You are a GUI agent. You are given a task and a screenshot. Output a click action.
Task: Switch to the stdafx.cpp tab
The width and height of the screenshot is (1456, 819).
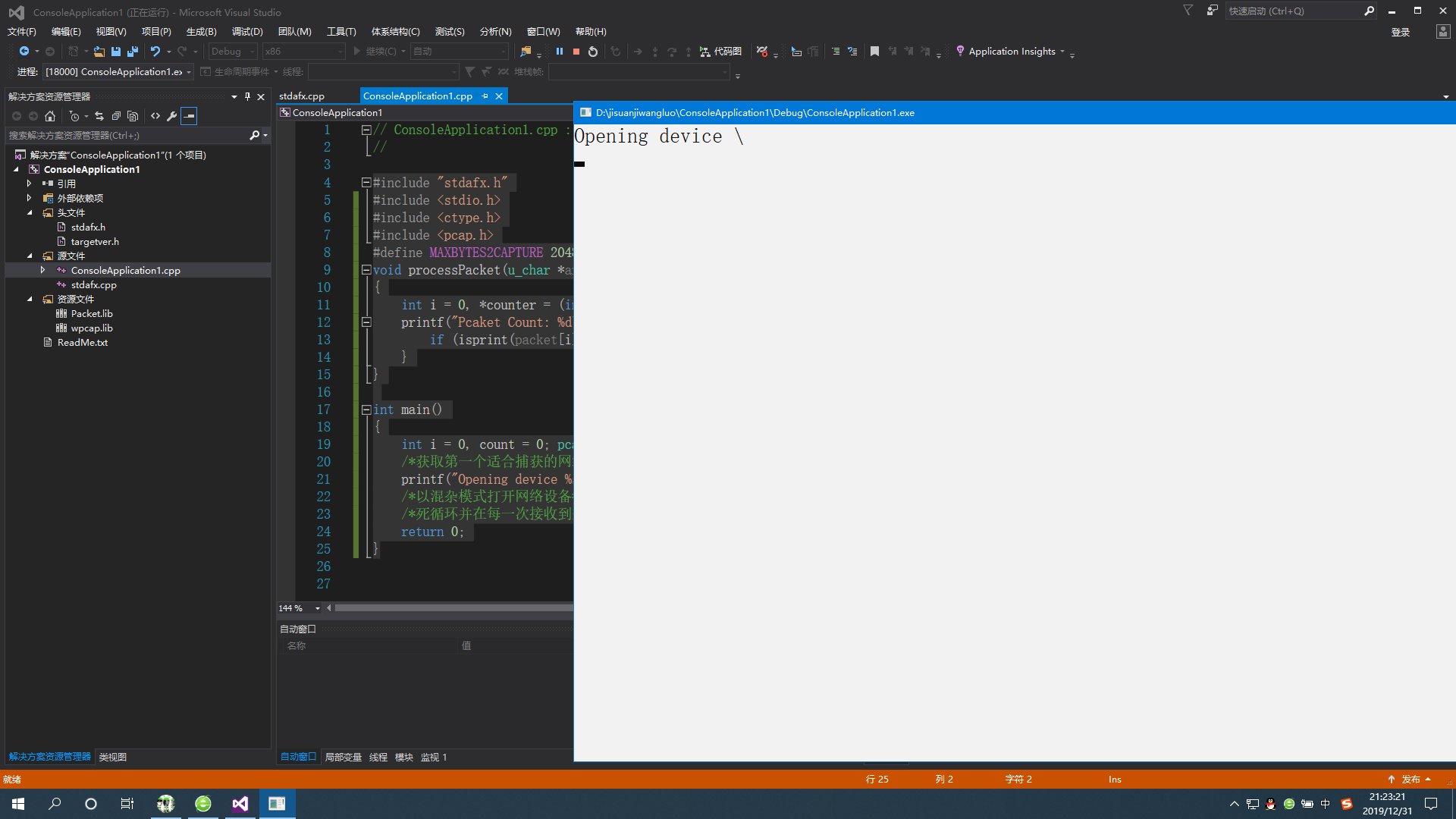301,96
